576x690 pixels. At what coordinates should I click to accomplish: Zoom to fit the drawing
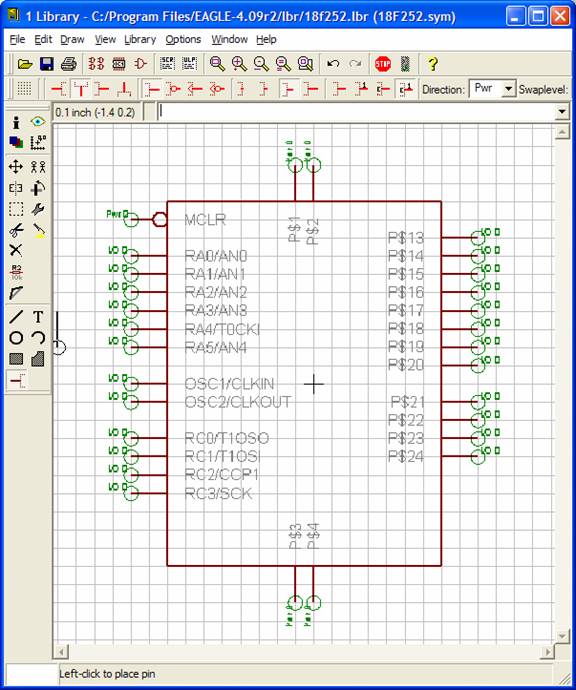pos(217,64)
